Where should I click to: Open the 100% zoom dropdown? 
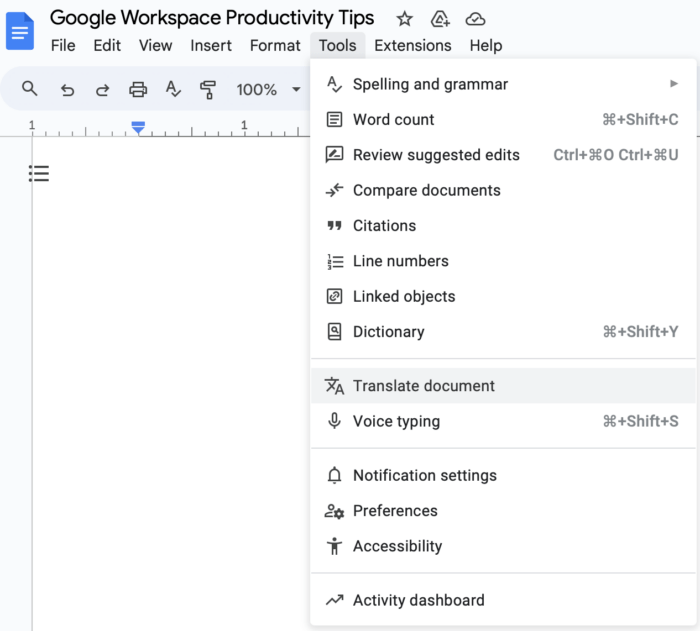(267, 89)
